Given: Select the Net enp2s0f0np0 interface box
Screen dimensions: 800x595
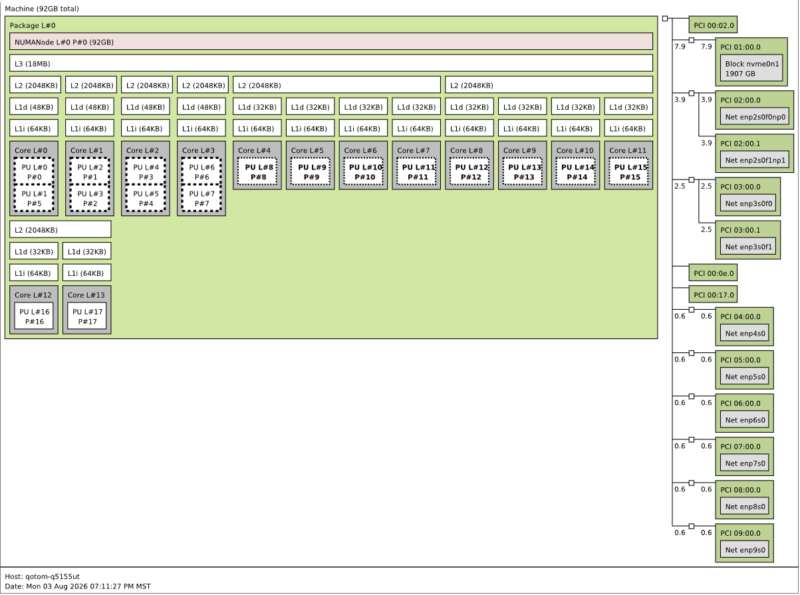Looking at the screenshot, I should pyautogui.click(x=755, y=117).
